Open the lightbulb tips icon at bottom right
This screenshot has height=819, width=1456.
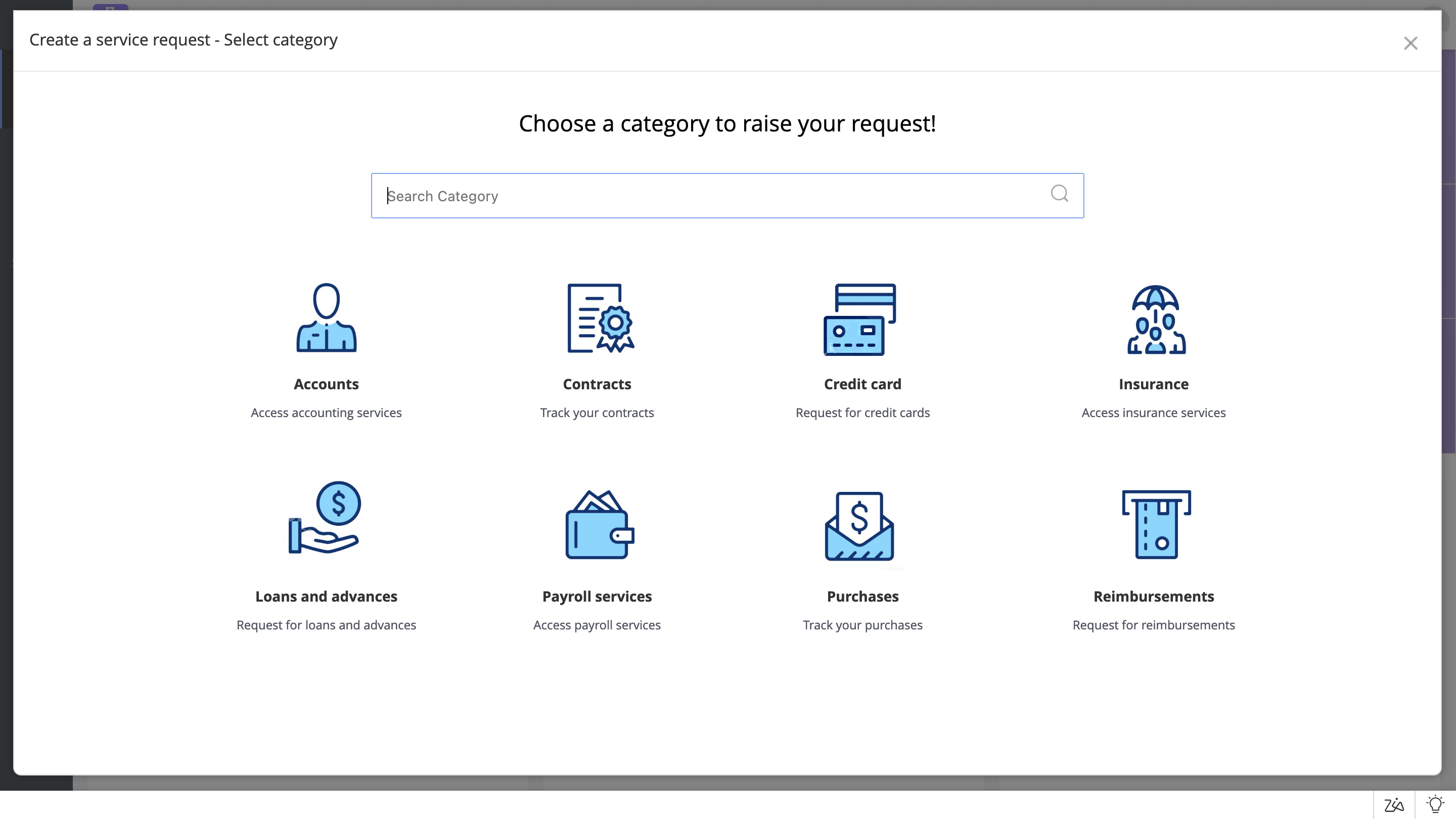click(x=1435, y=804)
